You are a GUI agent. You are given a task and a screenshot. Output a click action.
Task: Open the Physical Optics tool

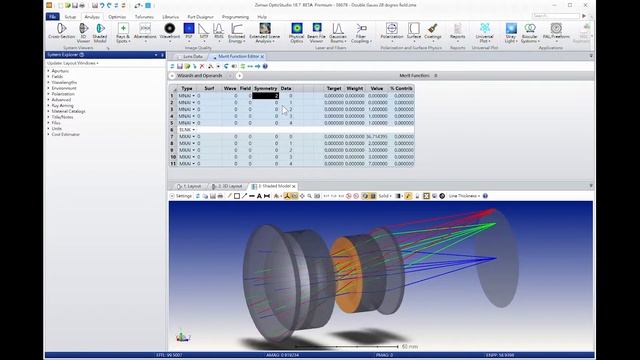[x=296, y=33]
